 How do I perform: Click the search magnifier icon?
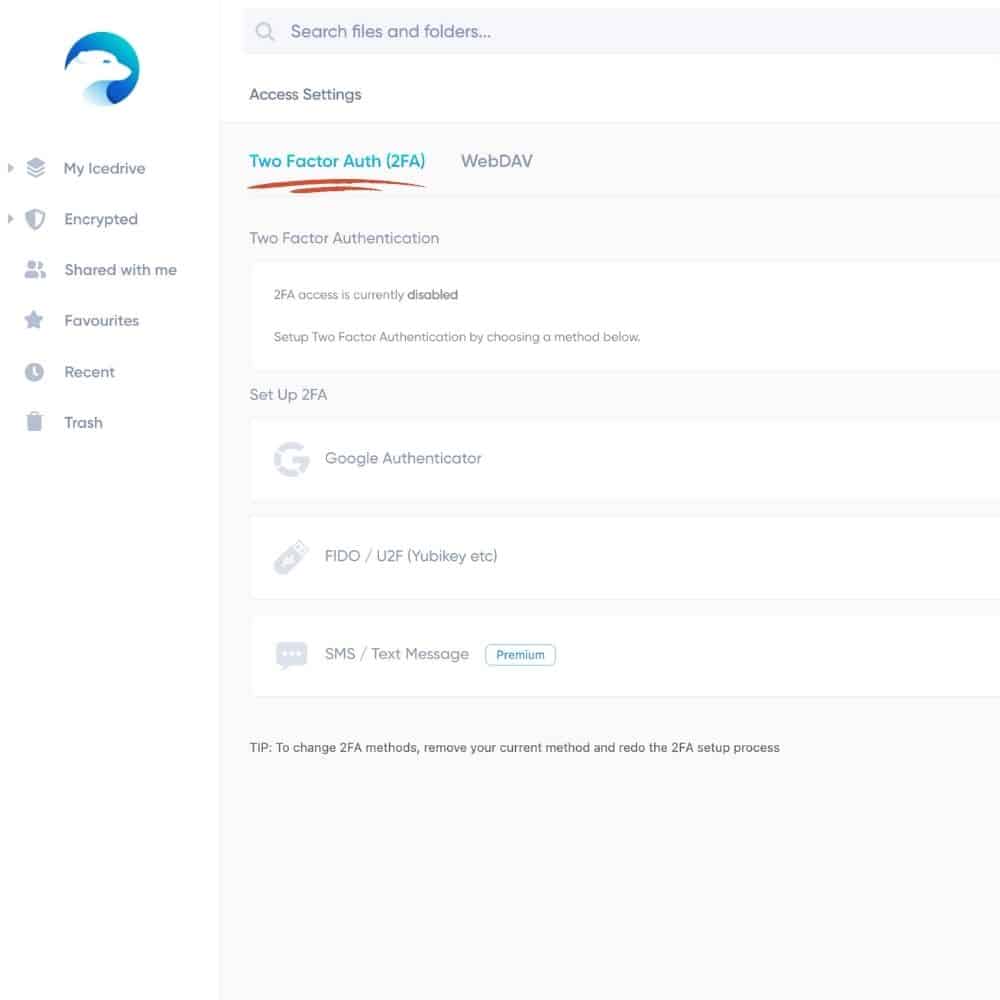click(265, 31)
